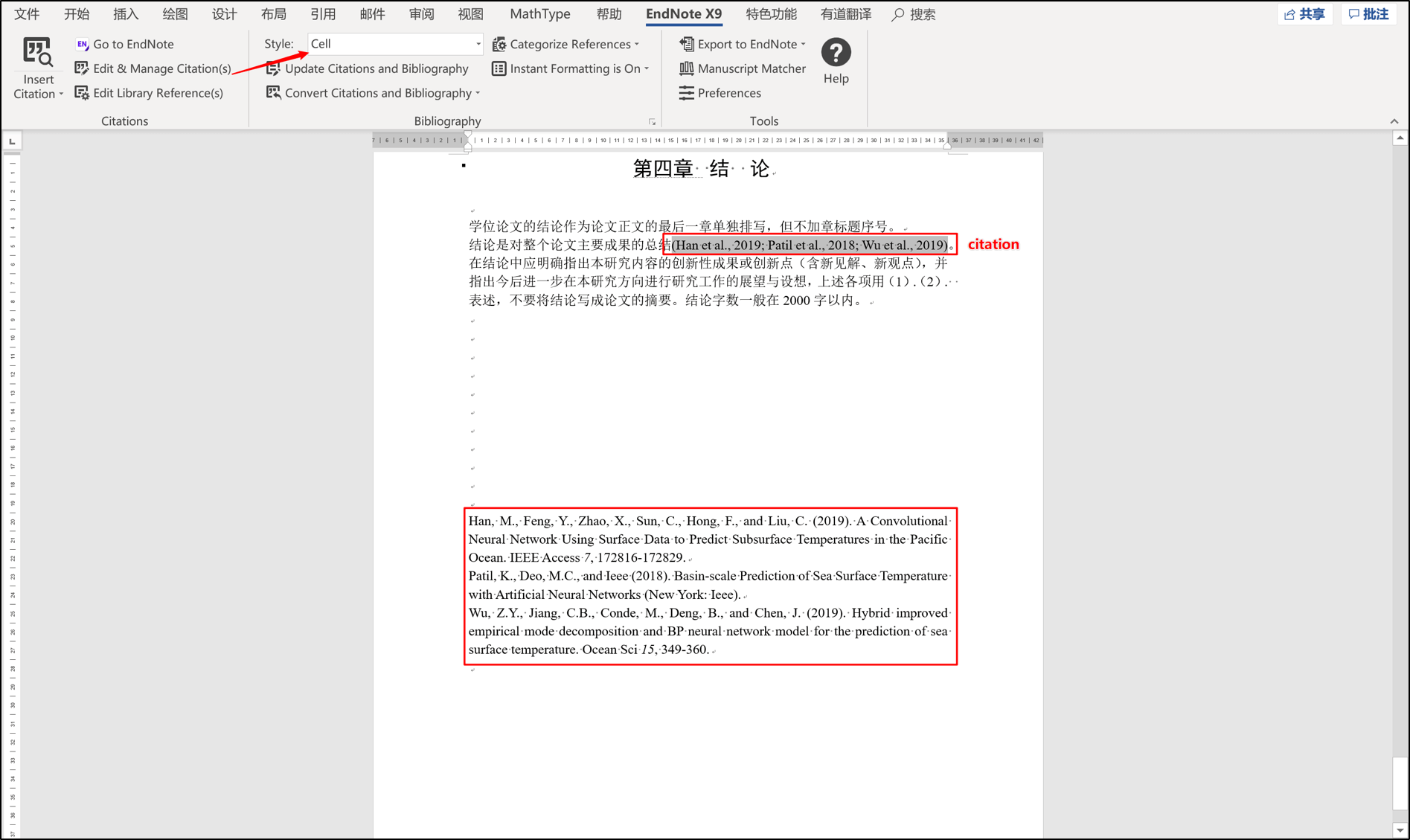
Task: Click the Preferences sliders icon
Action: click(x=687, y=93)
